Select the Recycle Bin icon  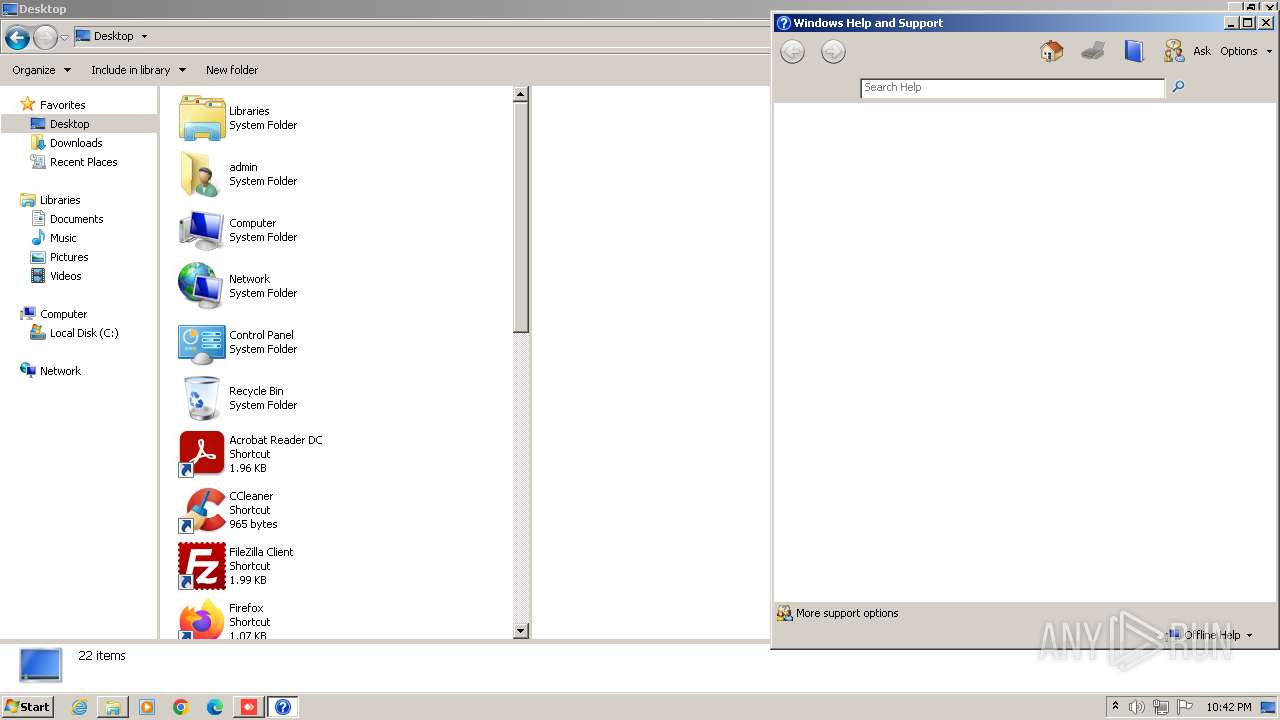(x=202, y=398)
